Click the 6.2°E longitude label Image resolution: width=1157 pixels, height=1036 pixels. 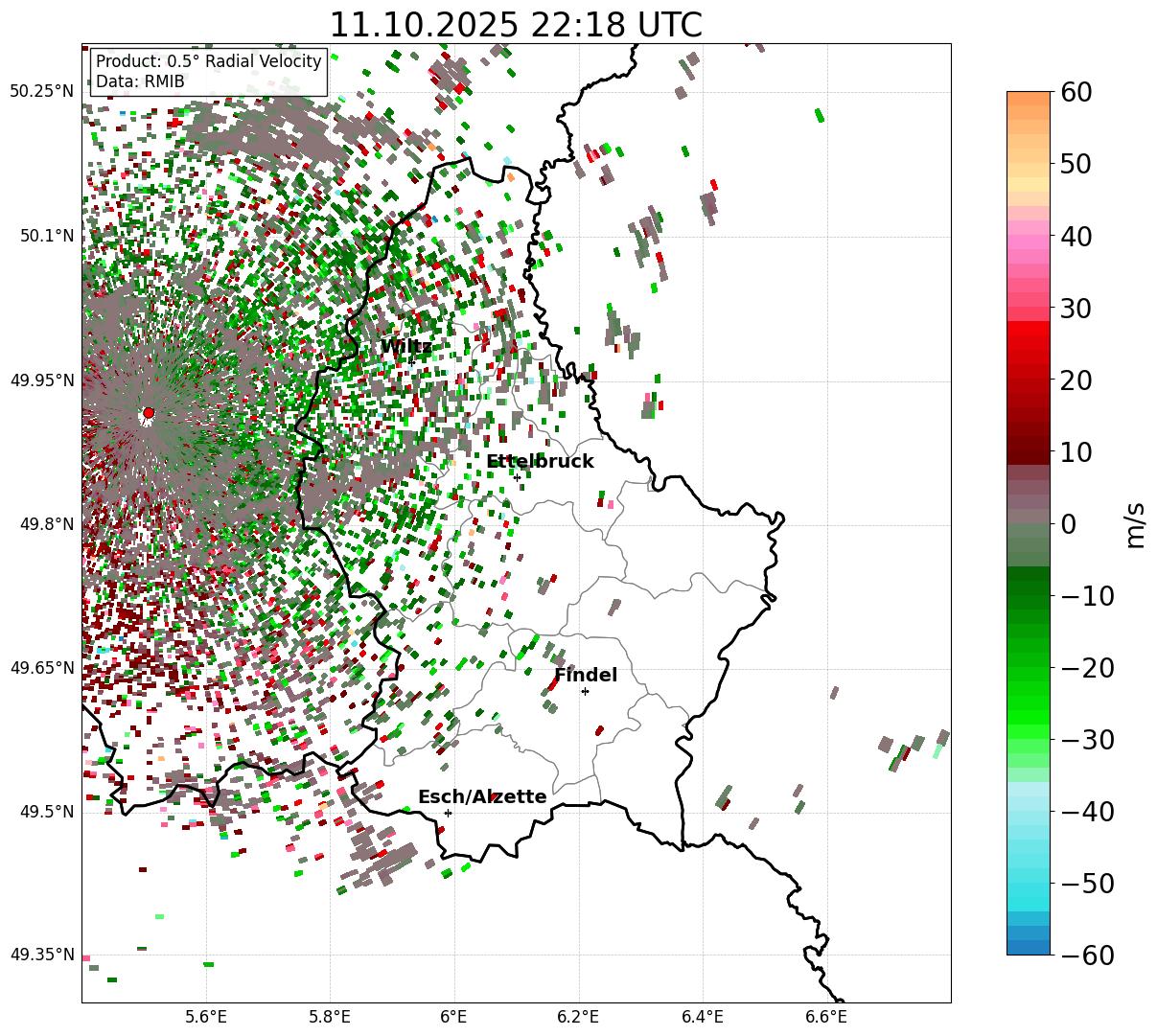pos(578,1017)
